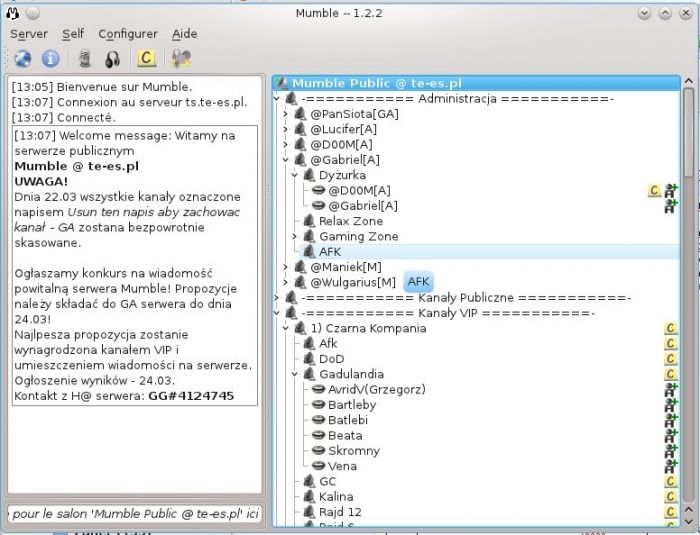Collapse the Kanały VIP group
This screenshot has width=700, height=535.
click(277, 313)
